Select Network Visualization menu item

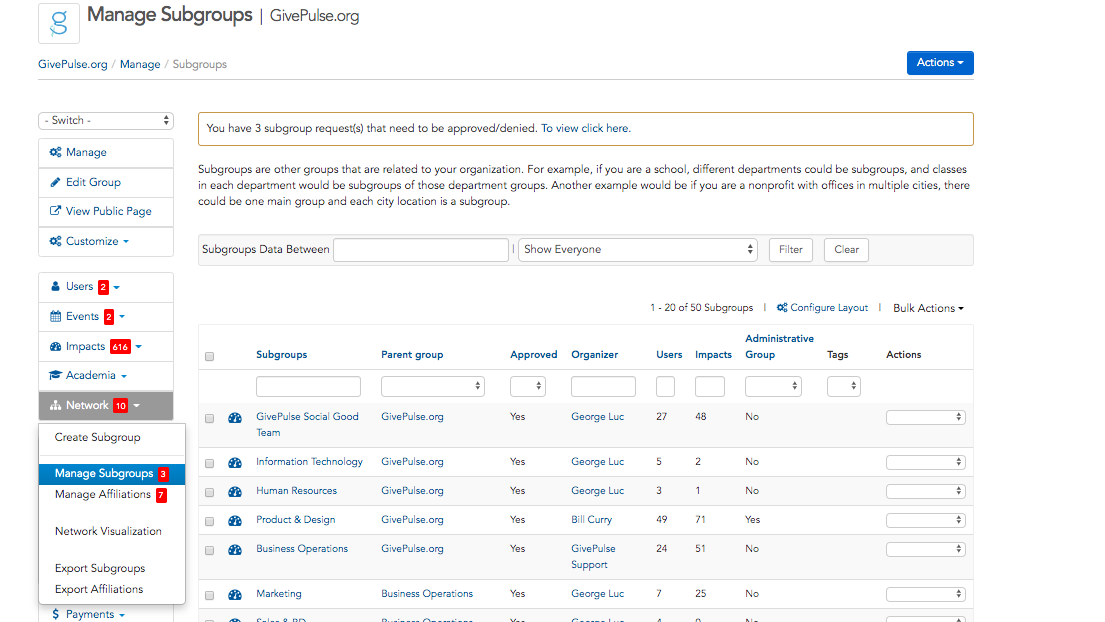pyautogui.click(x=109, y=531)
